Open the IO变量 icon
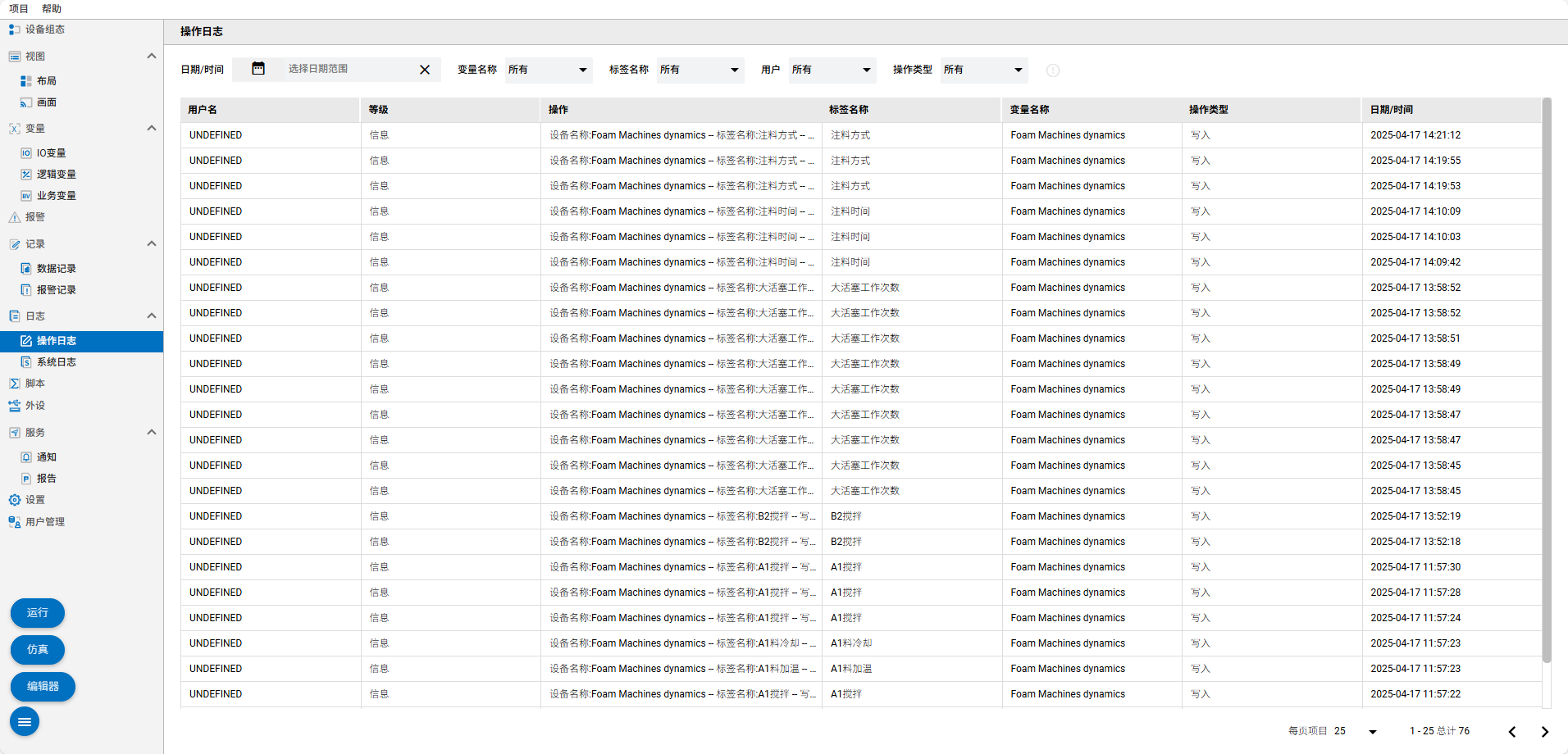This screenshot has width=1568, height=754. coord(26,153)
